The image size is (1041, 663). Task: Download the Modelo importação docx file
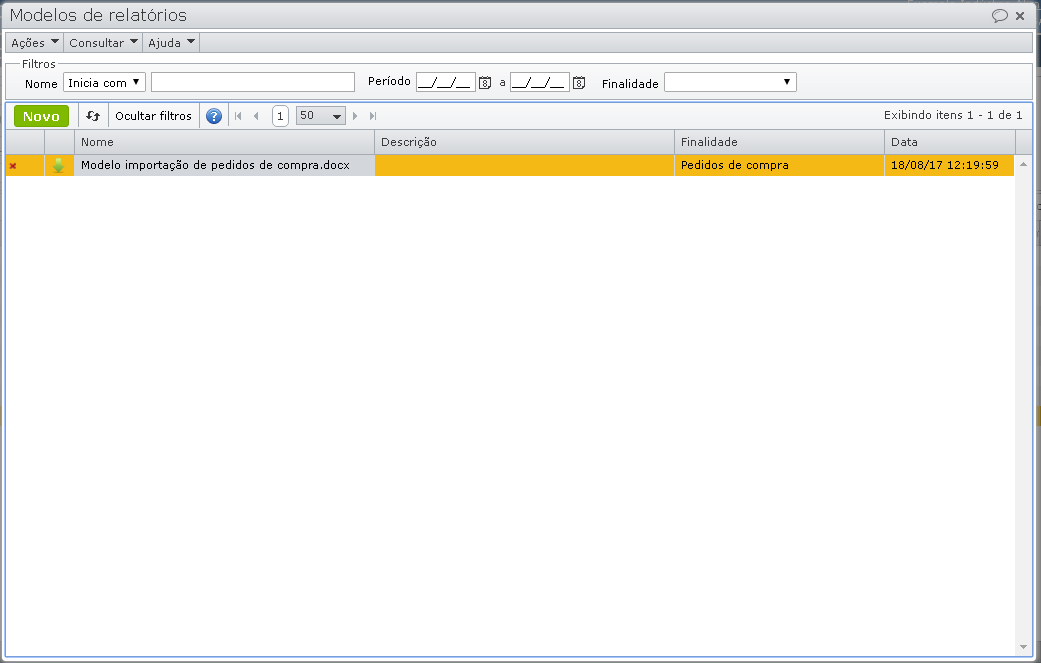coord(58,166)
